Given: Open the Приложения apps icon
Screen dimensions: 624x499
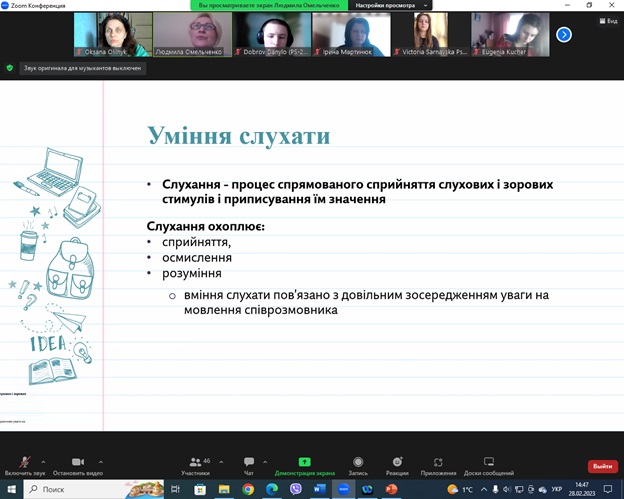Looking at the screenshot, I should coord(438,464).
